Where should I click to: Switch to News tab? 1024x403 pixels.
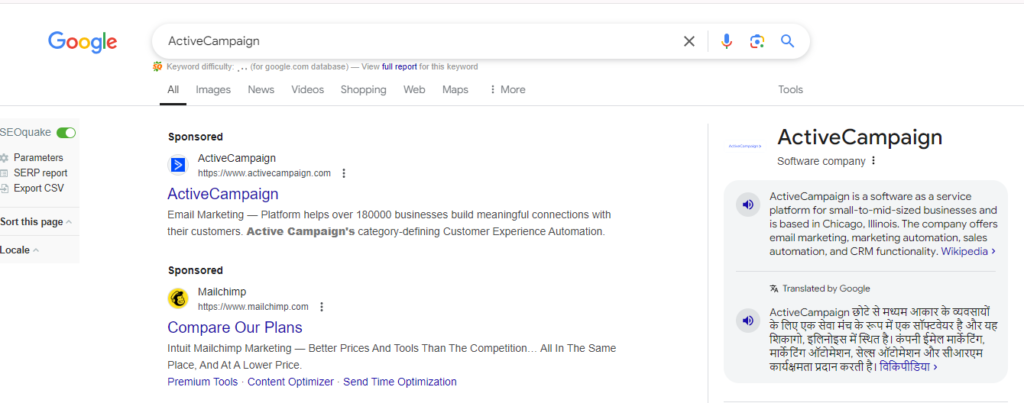(x=261, y=90)
